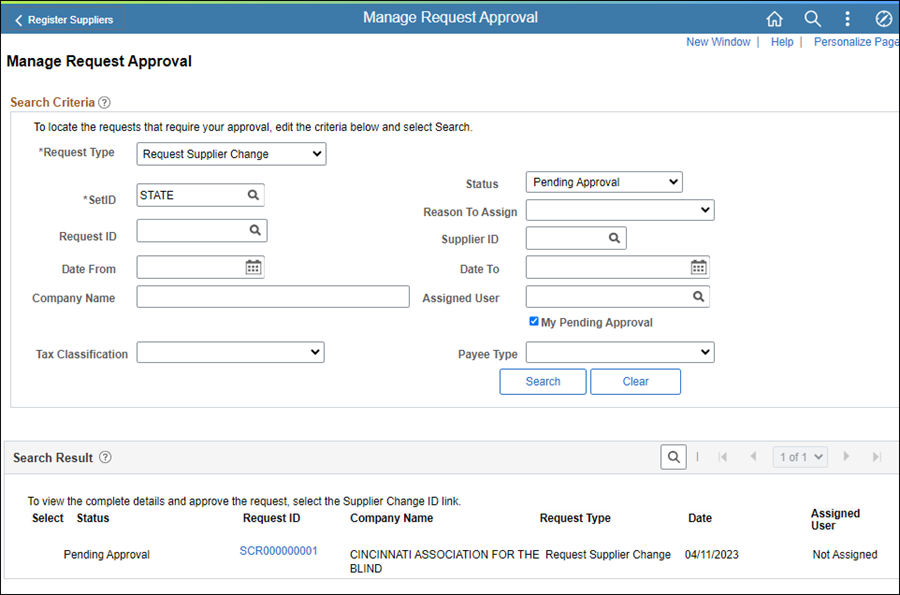Open request SCR000000001 link
900x595 pixels.
pyautogui.click(x=278, y=551)
